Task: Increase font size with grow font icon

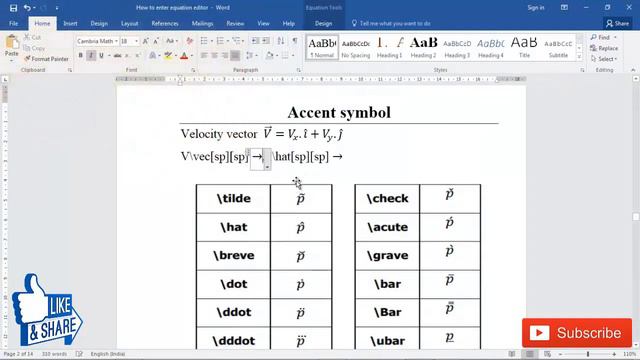Action: click(146, 41)
